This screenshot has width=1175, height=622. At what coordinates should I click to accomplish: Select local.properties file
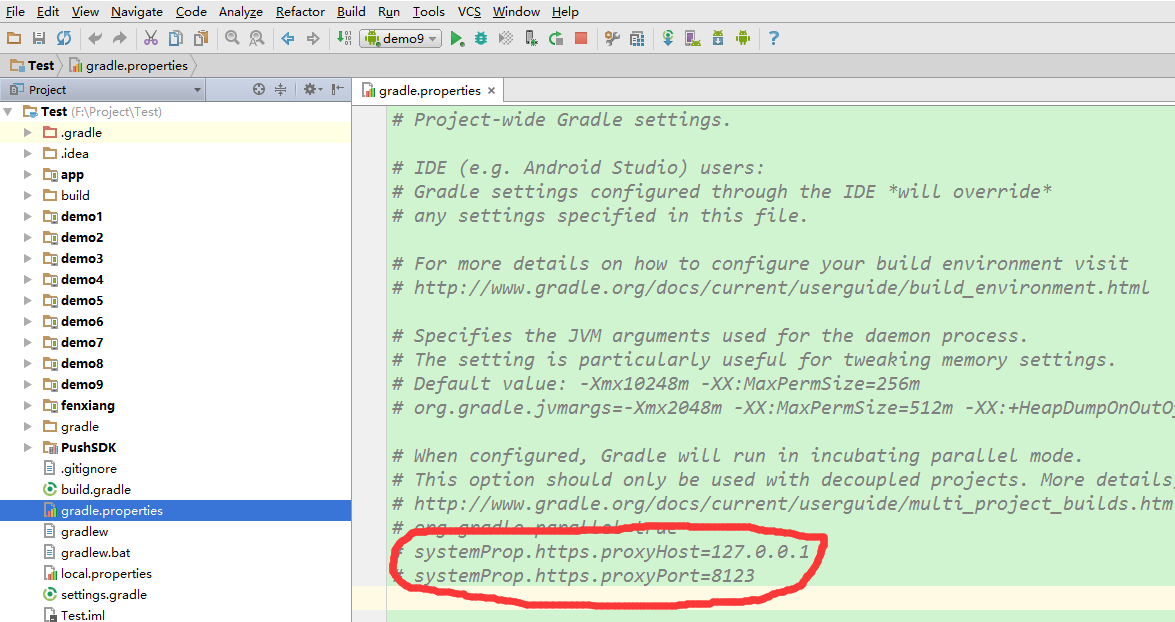pyautogui.click(x=106, y=573)
